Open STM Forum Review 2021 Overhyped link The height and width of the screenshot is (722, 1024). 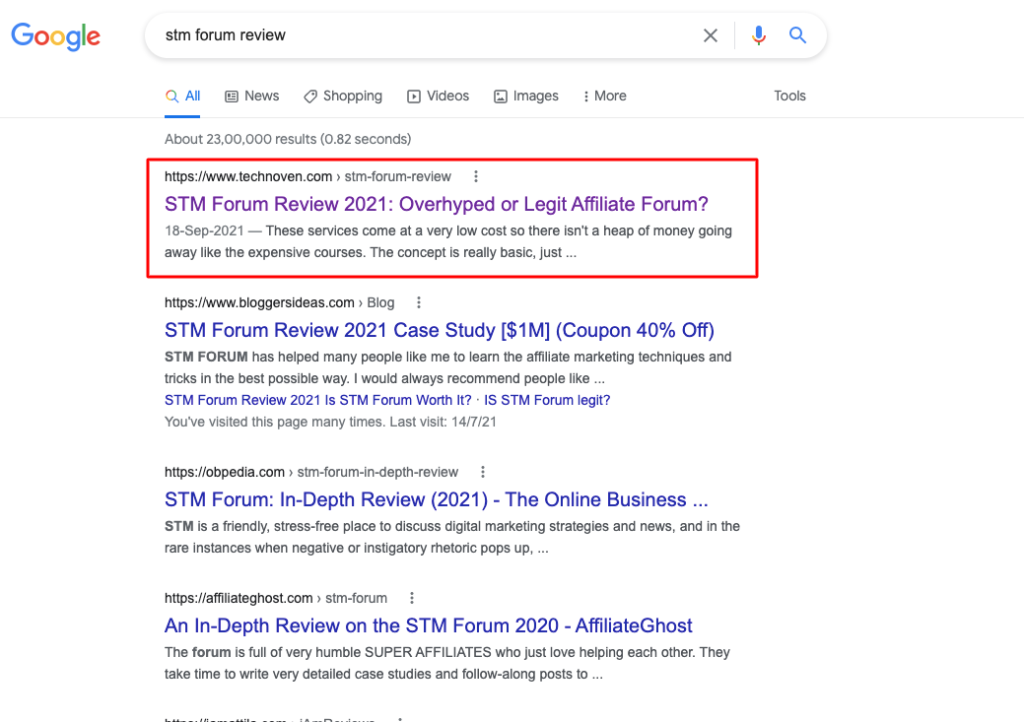[436, 204]
